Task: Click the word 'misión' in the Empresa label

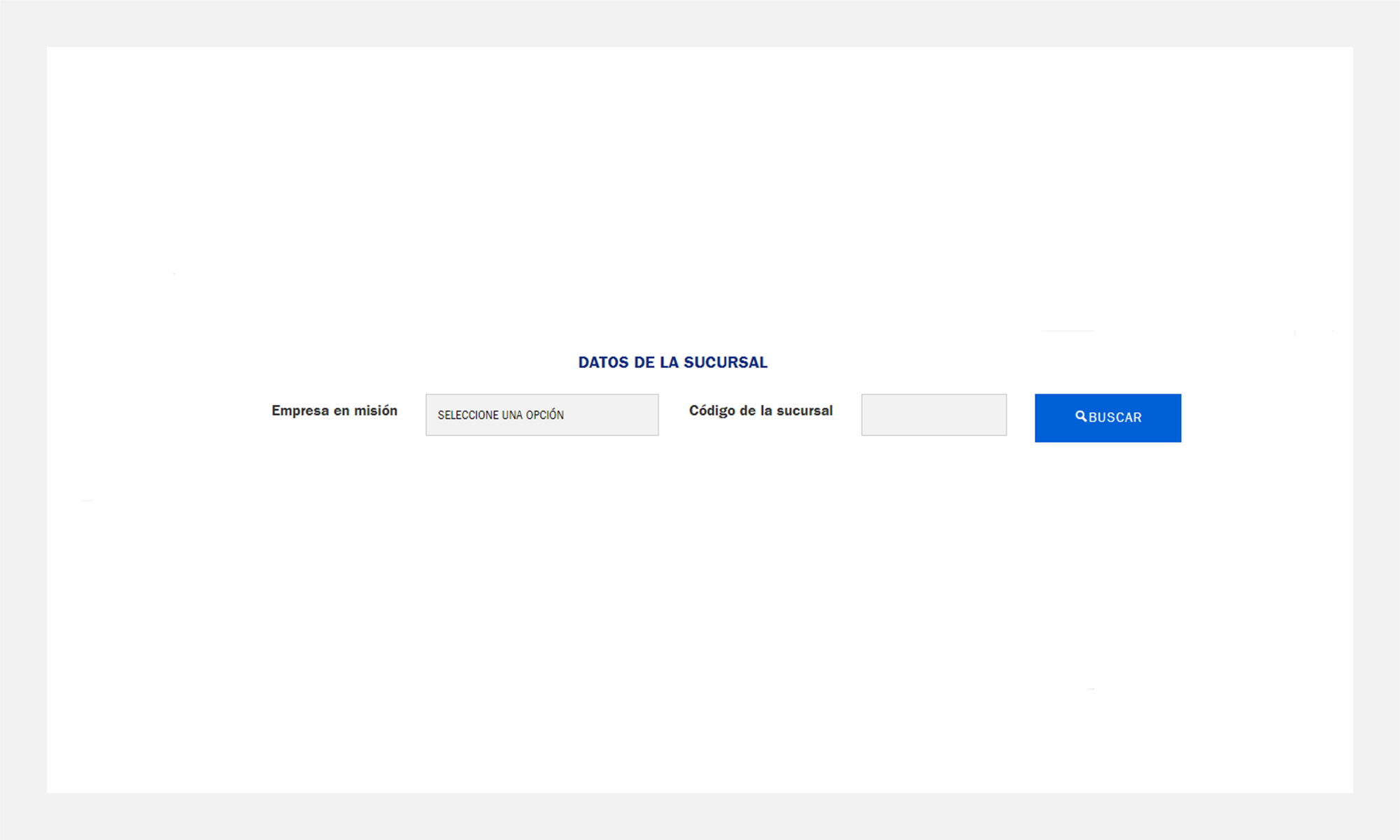Action: click(x=376, y=411)
